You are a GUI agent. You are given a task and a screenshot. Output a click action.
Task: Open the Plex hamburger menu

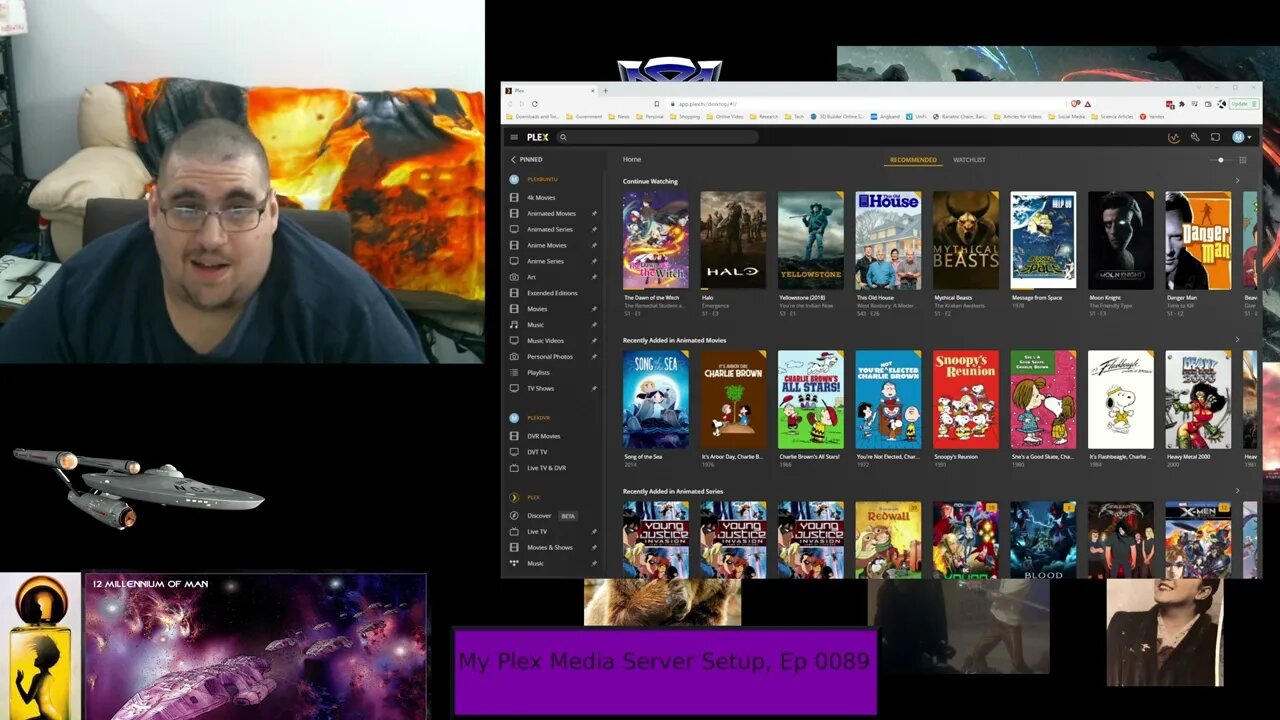[514, 137]
